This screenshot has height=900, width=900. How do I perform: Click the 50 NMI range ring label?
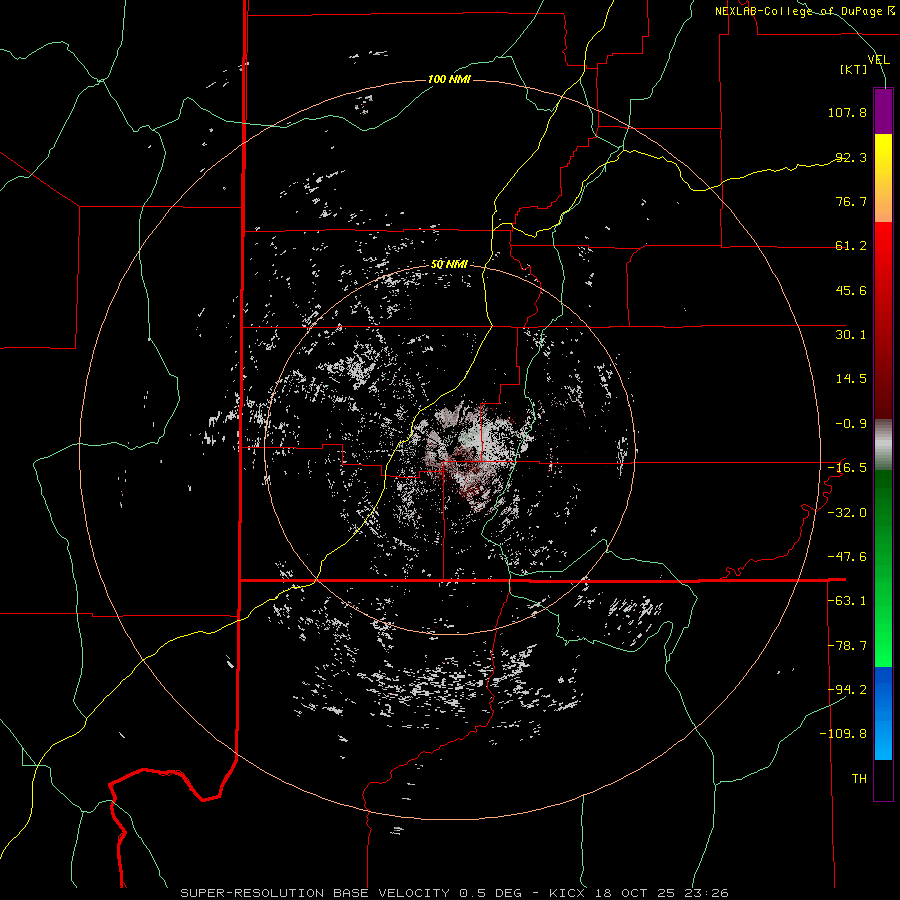[x=449, y=264]
